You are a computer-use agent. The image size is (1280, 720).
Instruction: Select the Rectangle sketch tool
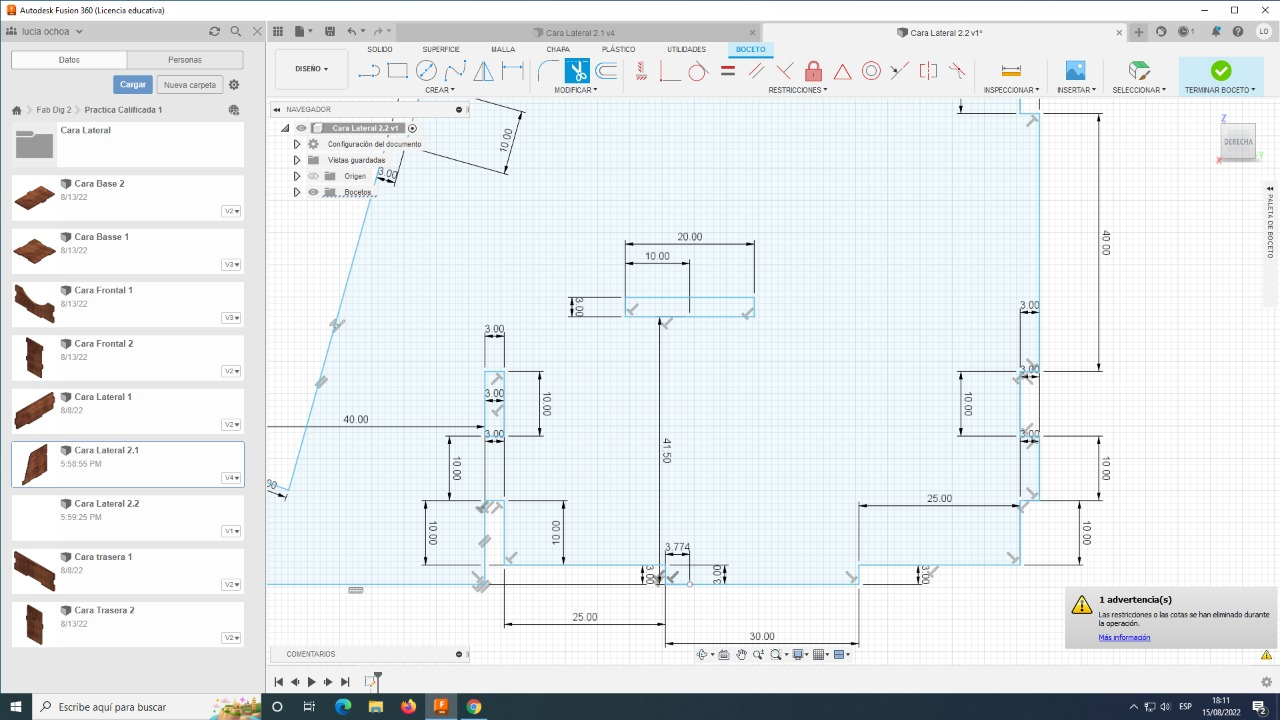point(397,71)
